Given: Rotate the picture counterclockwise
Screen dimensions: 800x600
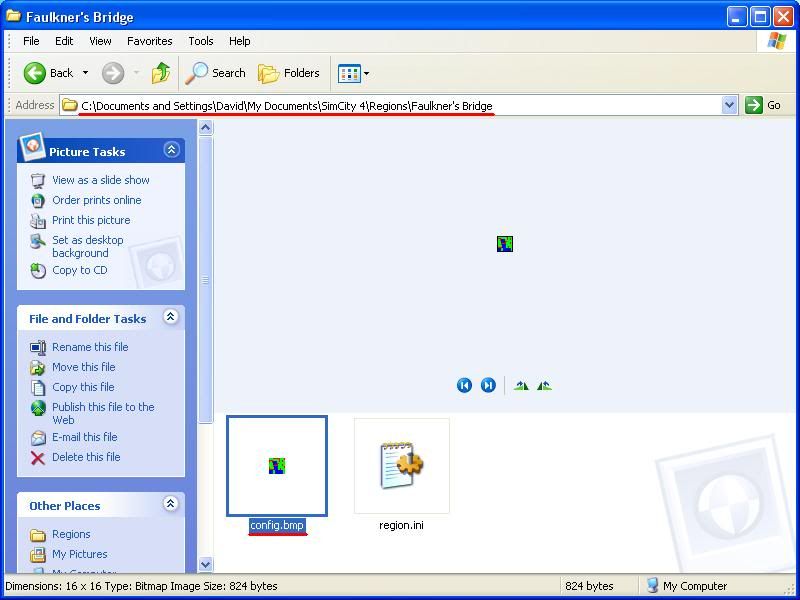Looking at the screenshot, I should coord(544,386).
